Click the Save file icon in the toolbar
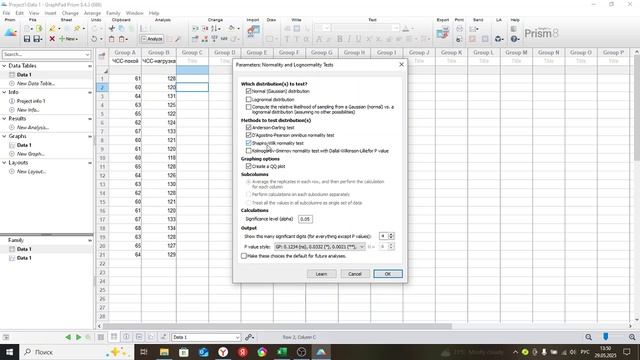Viewport: 640px width, 360px height. click(27, 39)
